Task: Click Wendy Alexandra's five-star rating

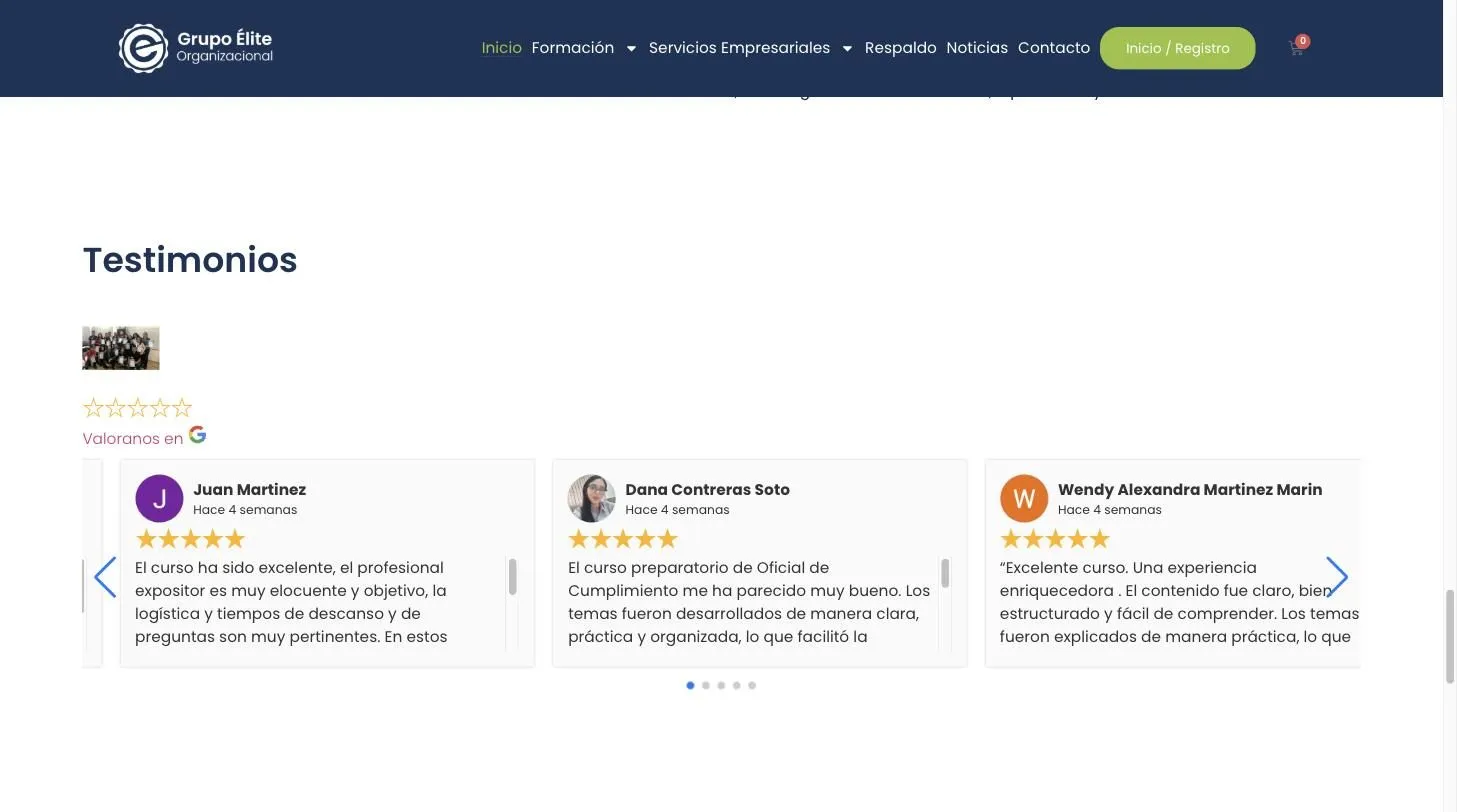Action: (x=1055, y=540)
